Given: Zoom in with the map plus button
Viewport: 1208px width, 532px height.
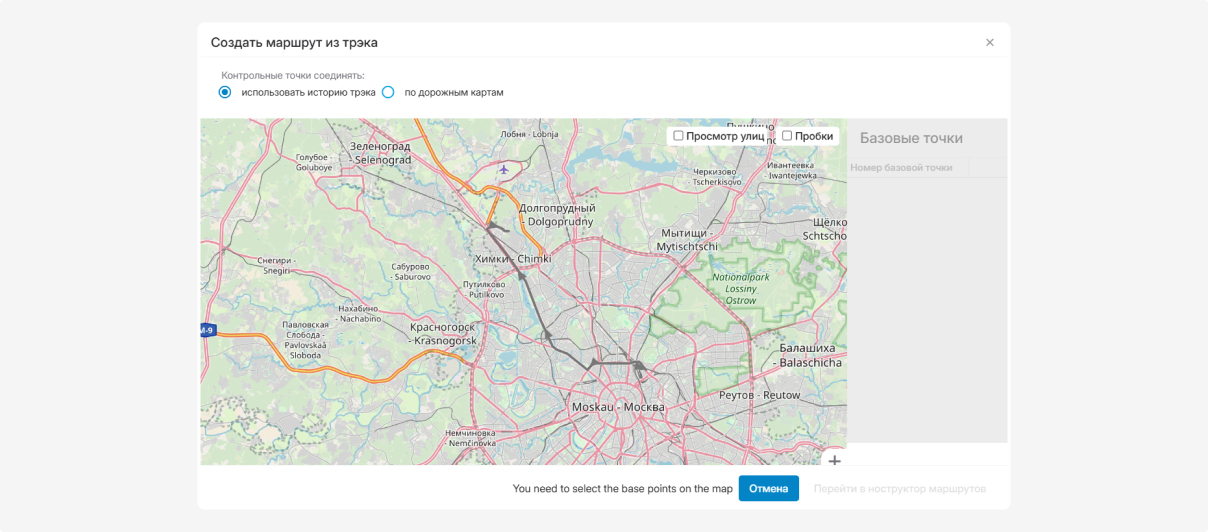Looking at the screenshot, I should (x=834, y=460).
